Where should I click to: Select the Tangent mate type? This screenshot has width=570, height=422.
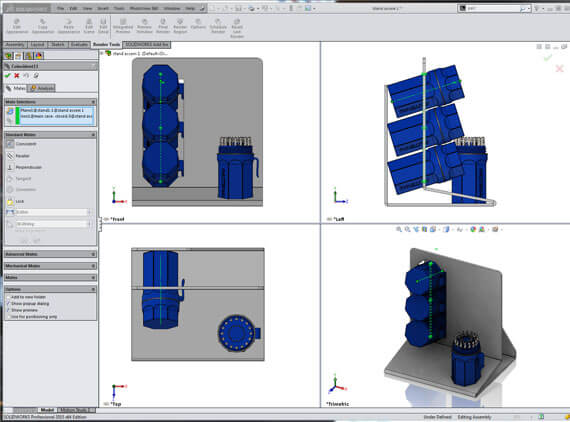19,179
